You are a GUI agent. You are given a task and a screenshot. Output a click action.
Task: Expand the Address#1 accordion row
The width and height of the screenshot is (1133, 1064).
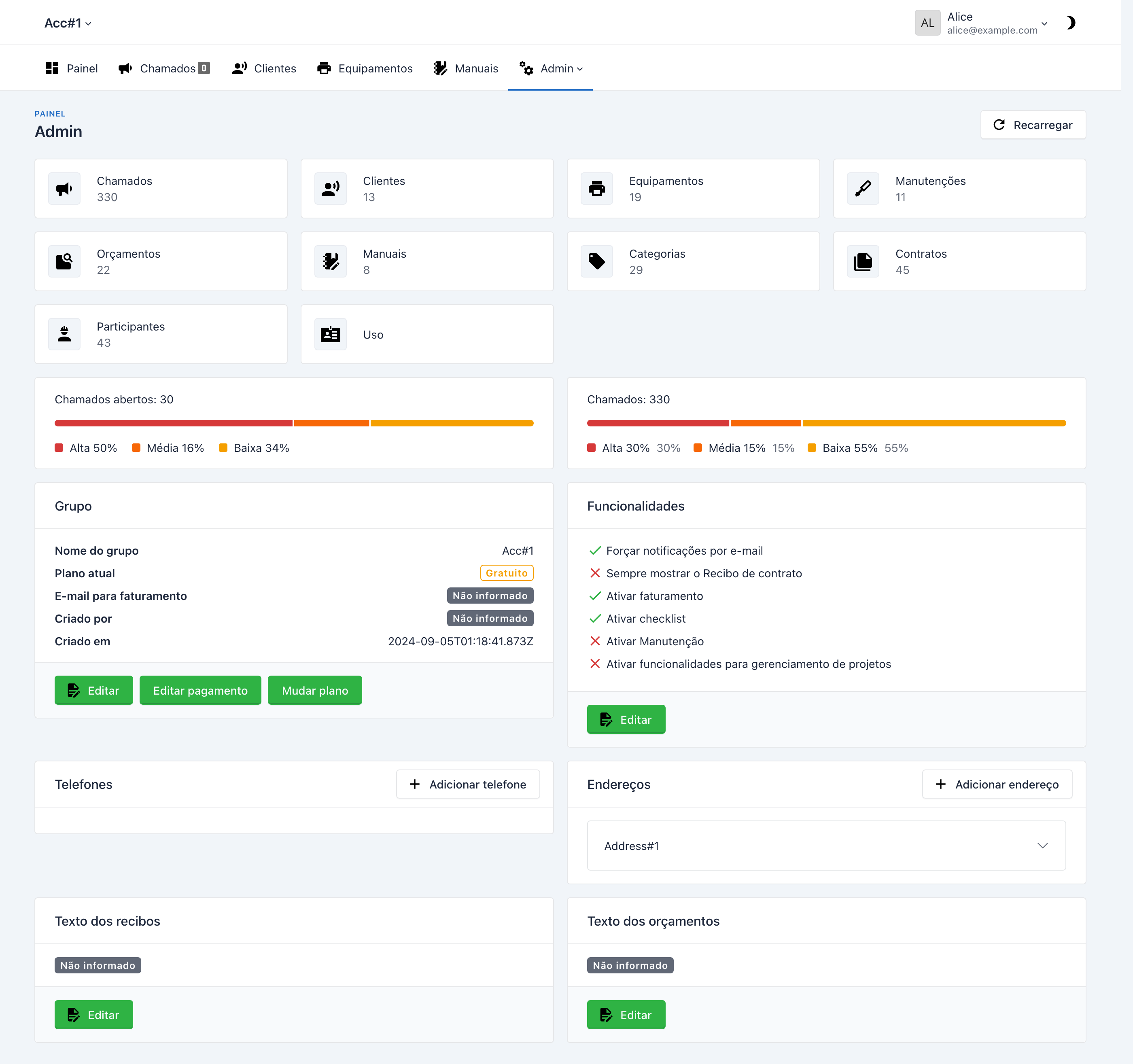[826, 846]
